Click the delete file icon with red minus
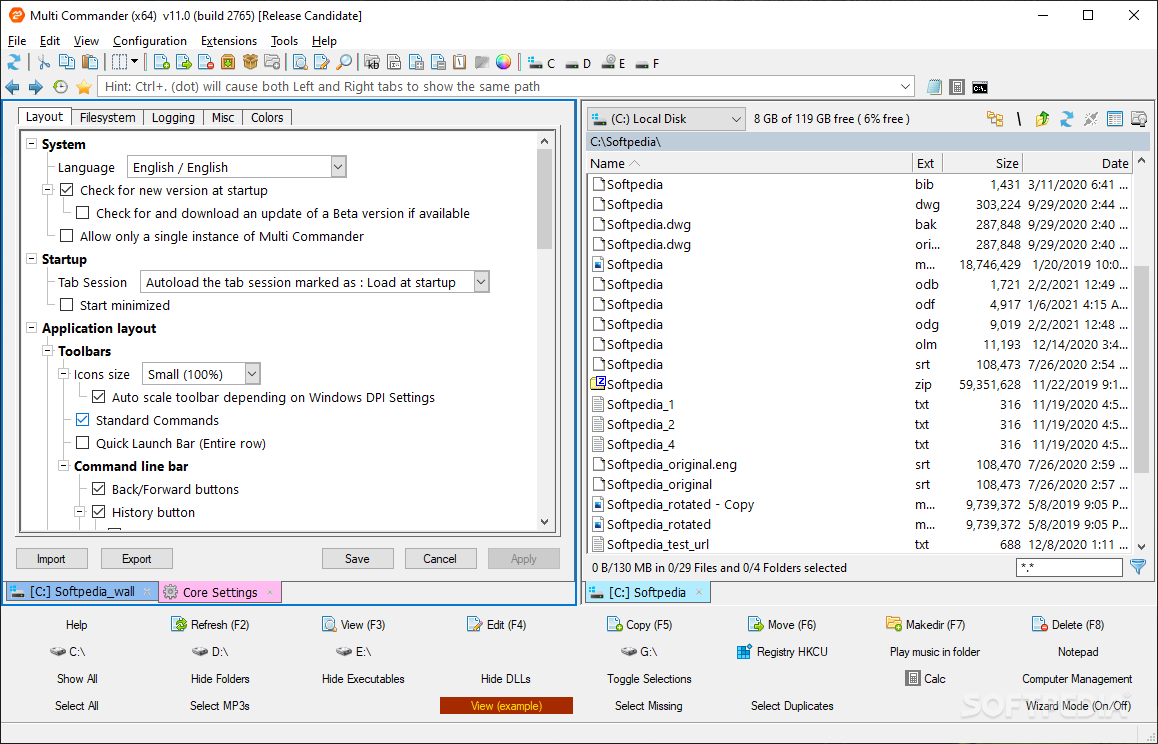This screenshot has height=744, width=1158. click(205, 63)
